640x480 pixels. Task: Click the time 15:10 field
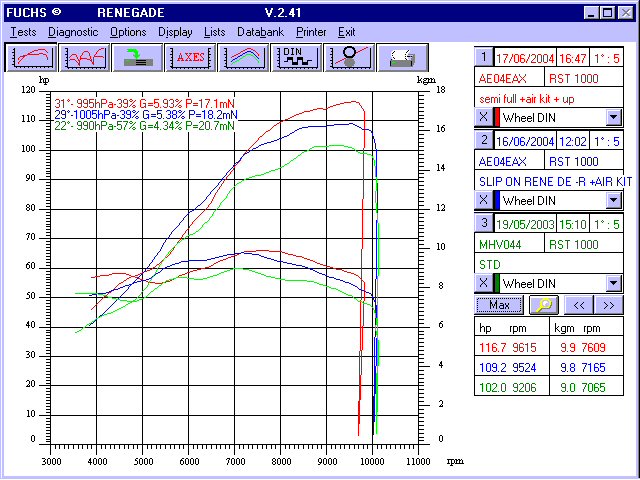click(573, 224)
